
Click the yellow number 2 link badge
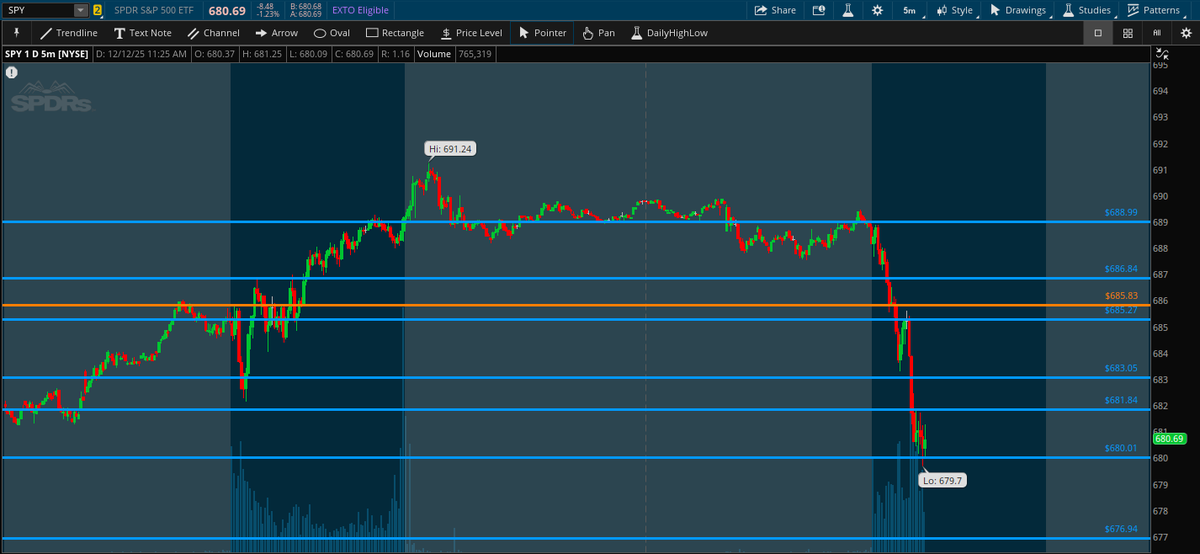coord(97,10)
